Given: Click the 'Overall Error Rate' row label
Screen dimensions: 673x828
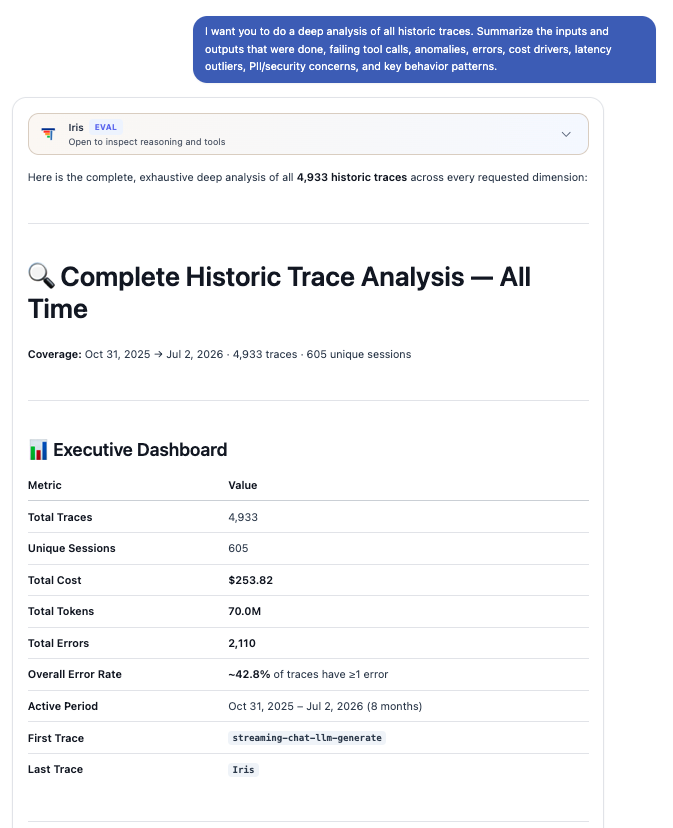Looking at the screenshot, I should (x=75, y=675).
